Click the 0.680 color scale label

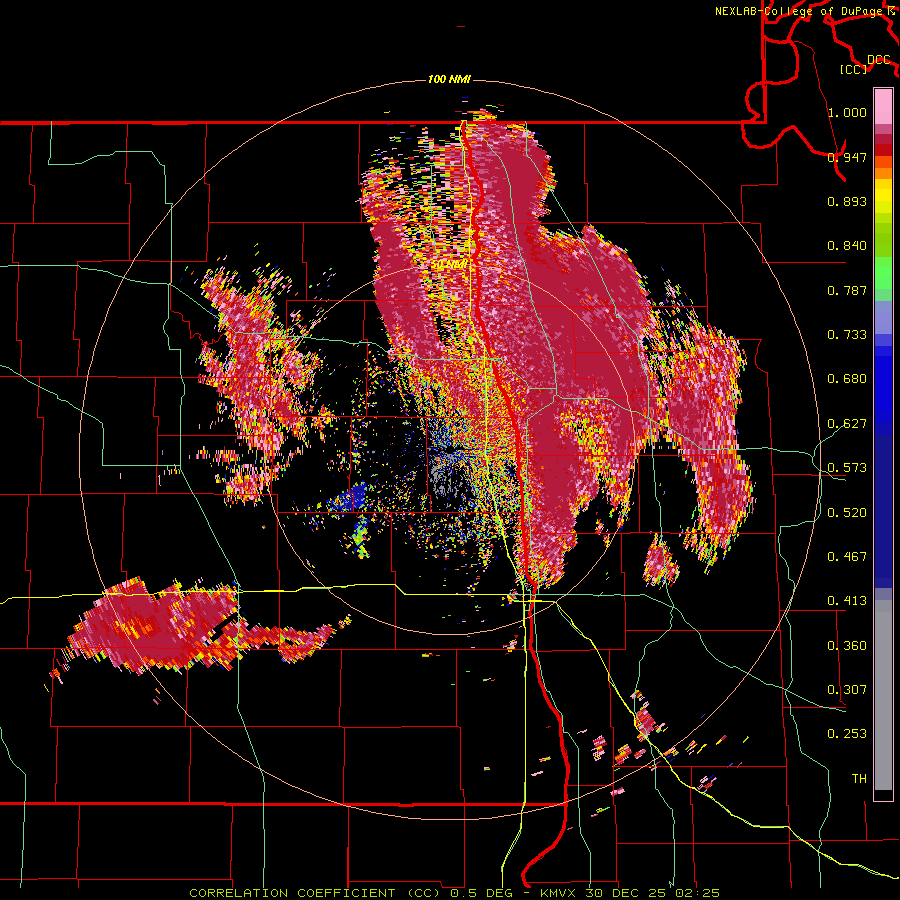pos(847,379)
